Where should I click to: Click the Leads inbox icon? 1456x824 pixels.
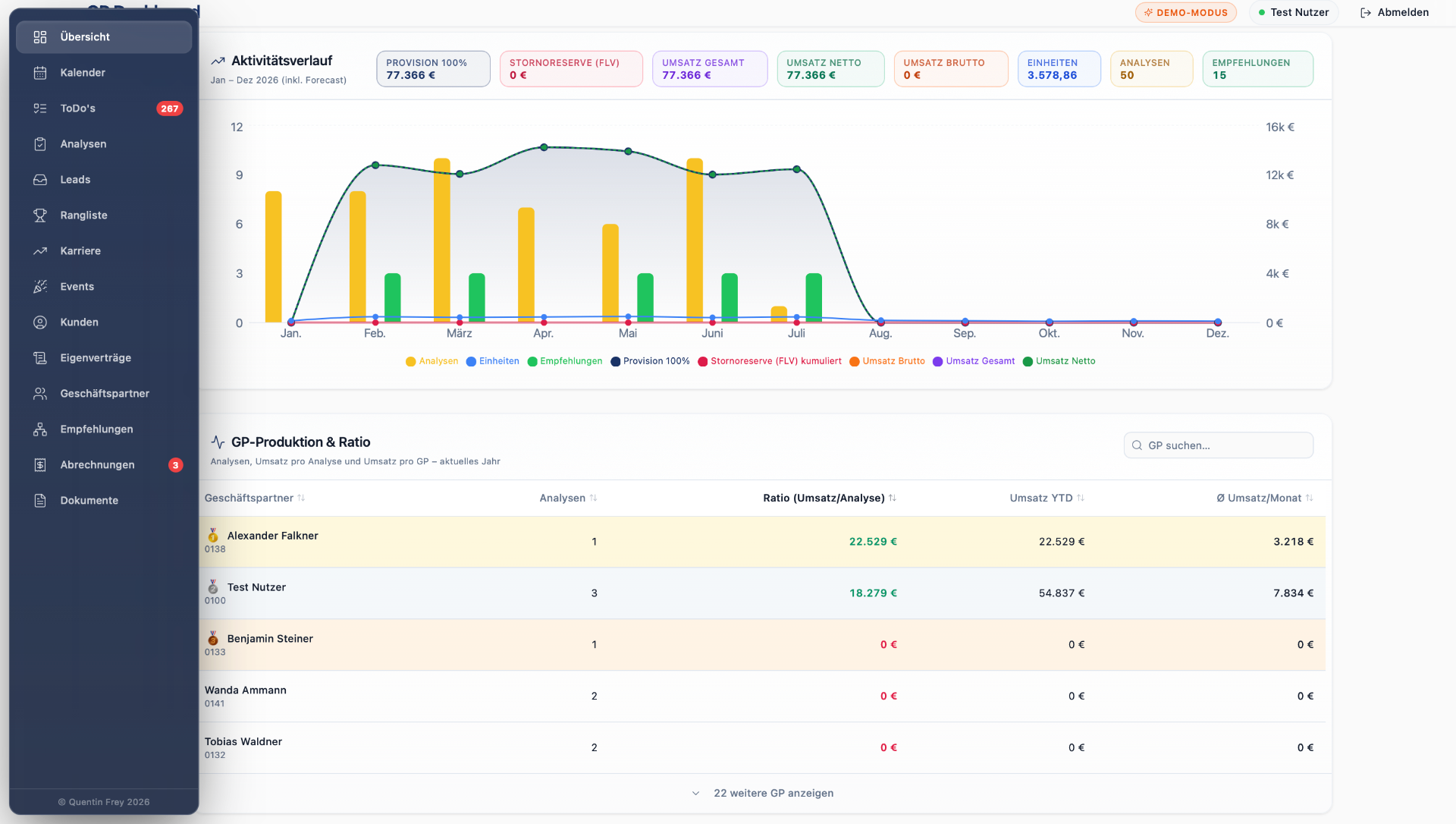click(40, 180)
